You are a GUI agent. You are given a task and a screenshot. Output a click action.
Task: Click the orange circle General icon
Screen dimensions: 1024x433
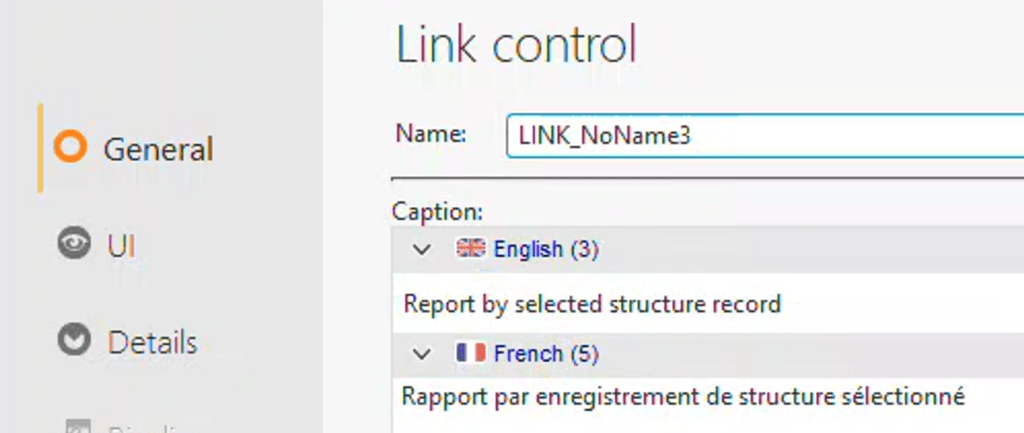pos(70,148)
